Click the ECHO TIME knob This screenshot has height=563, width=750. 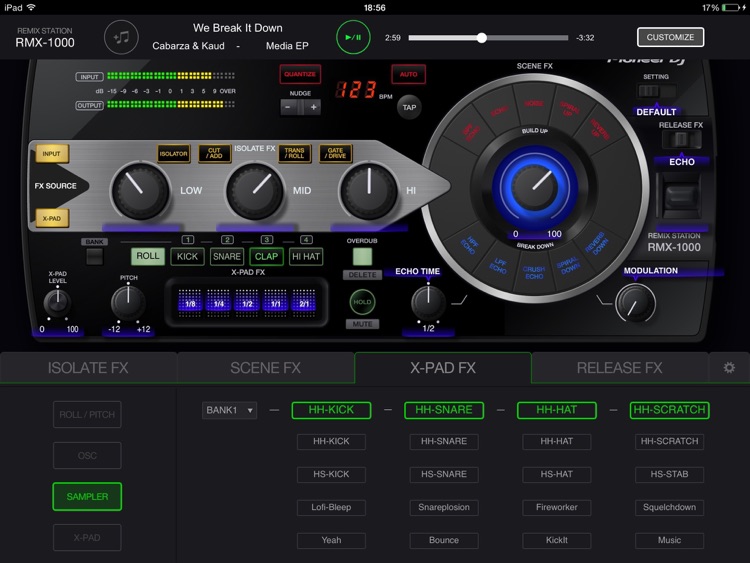(428, 303)
